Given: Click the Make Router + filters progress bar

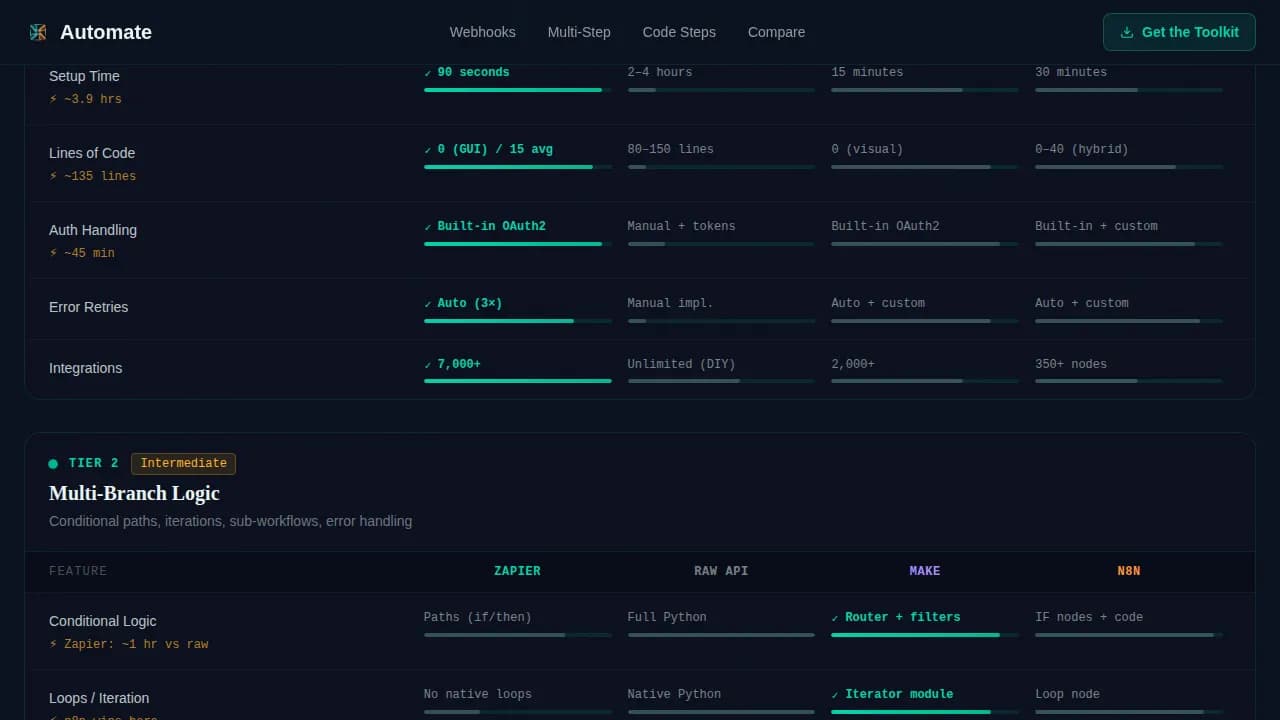Looking at the screenshot, I should click(x=925, y=635).
